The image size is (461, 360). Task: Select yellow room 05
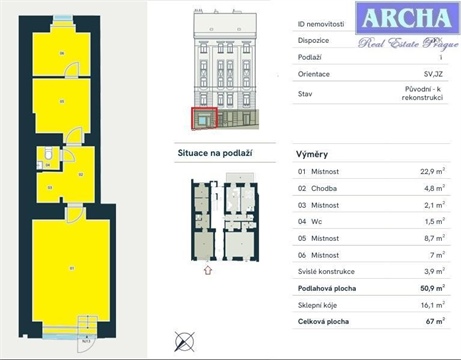(x=62, y=105)
